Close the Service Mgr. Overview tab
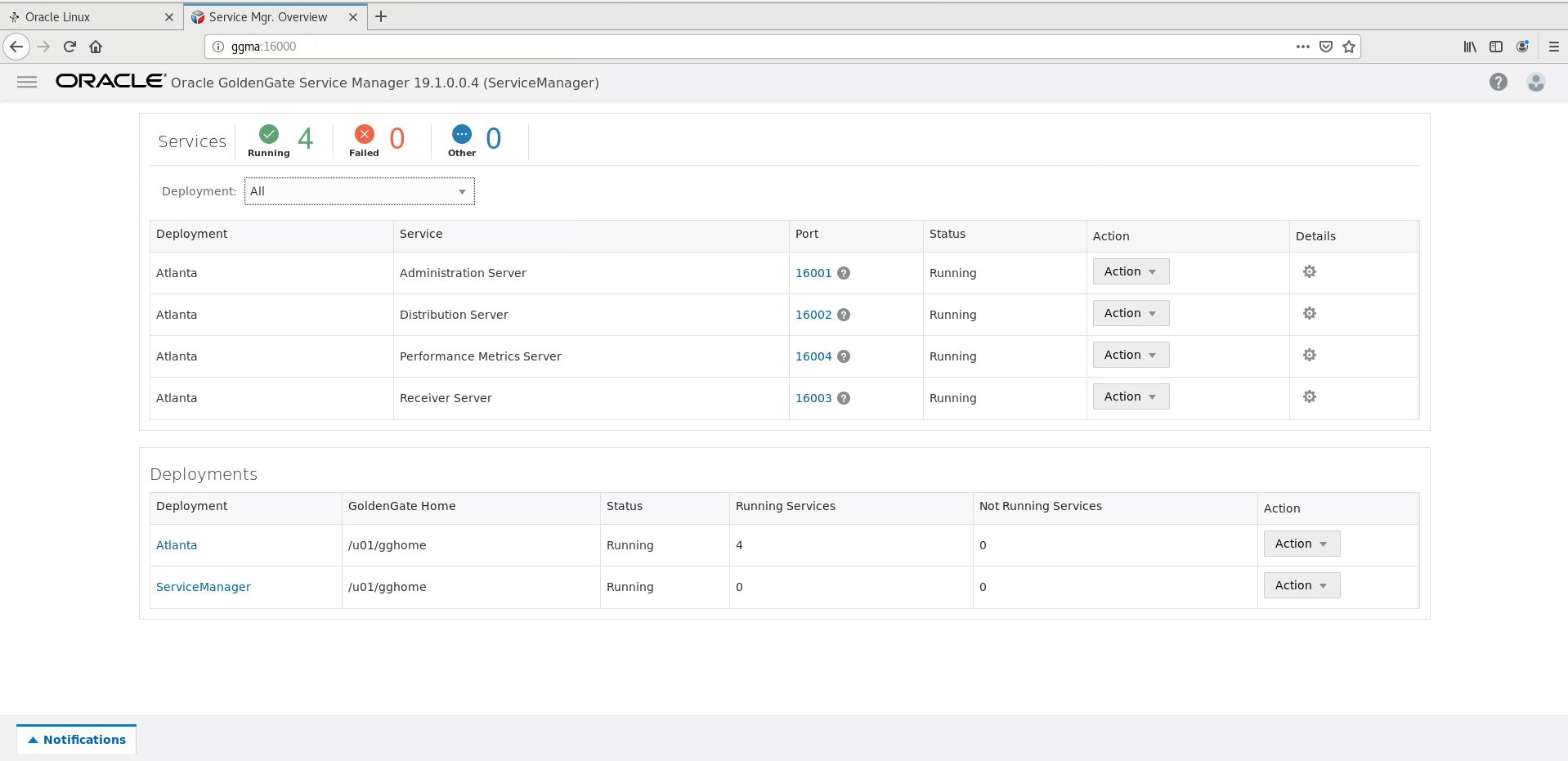 tap(353, 16)
